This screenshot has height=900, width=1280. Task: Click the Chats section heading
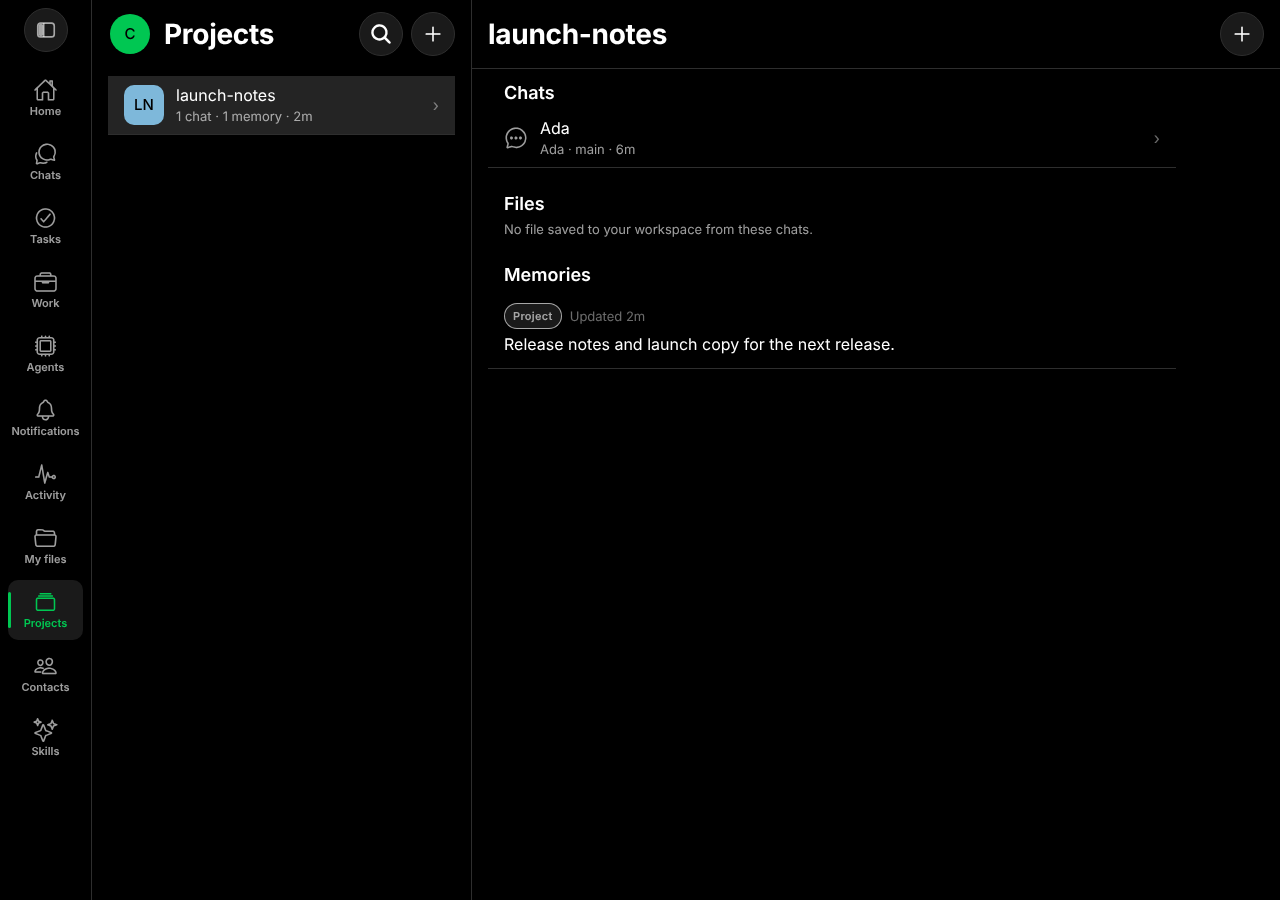[x=529, y=93]
